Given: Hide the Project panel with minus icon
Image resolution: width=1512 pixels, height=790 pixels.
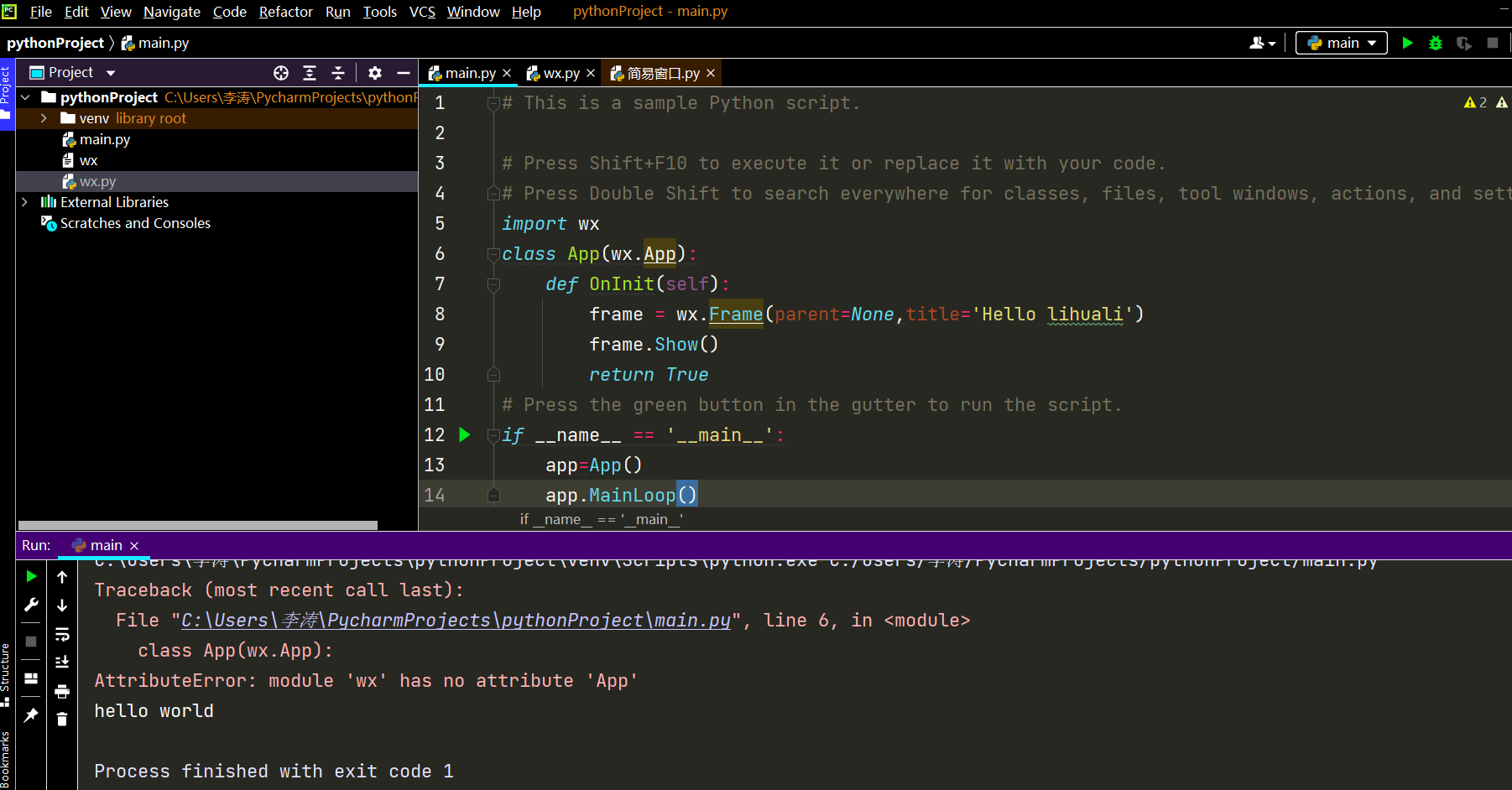Looking at the screenshot, I should [x=404, y=73].
